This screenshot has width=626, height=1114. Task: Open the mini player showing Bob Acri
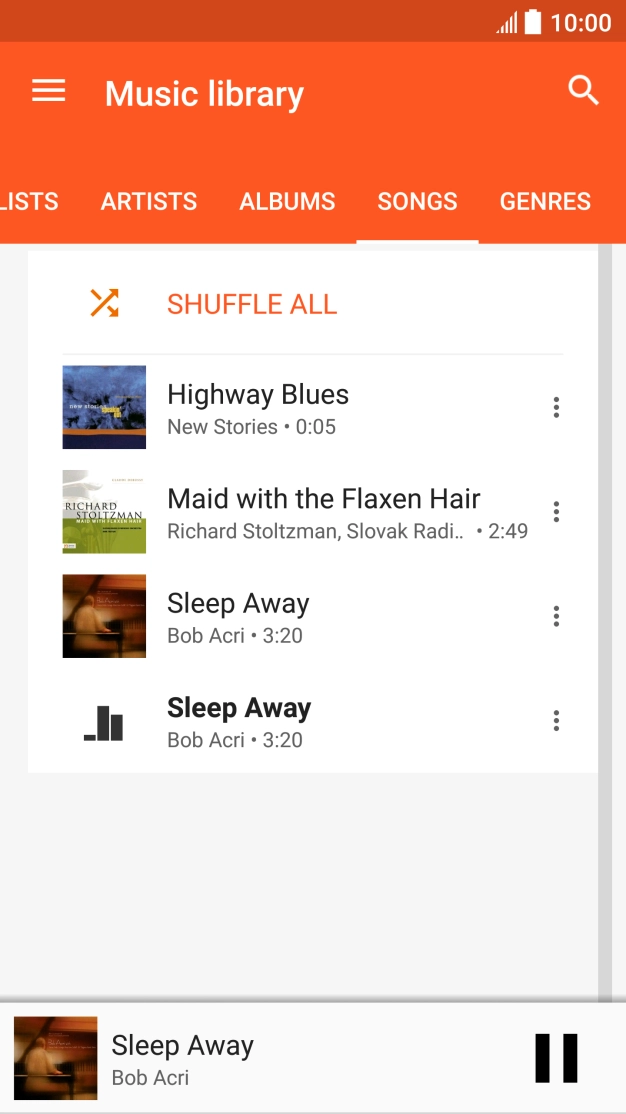(x=250, y=1057)
